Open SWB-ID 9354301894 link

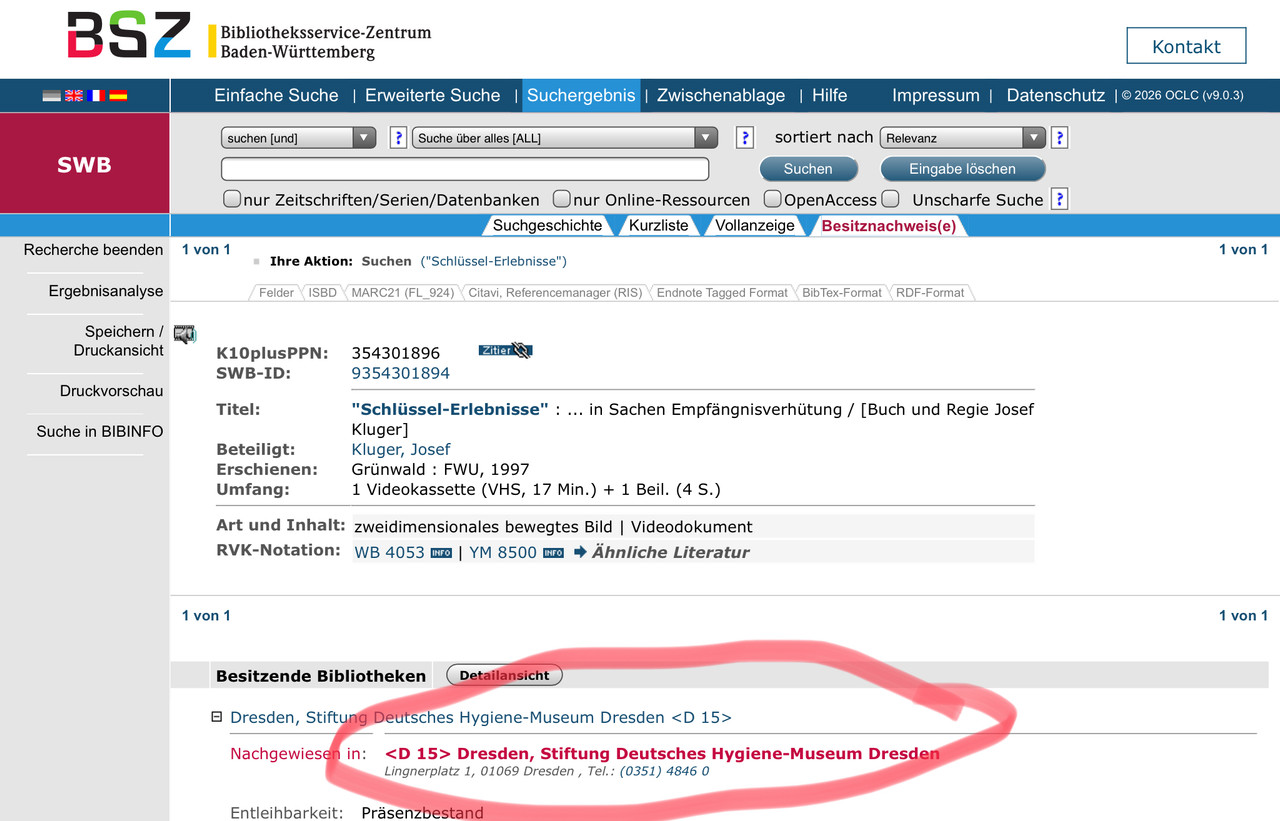pos(401,373)
